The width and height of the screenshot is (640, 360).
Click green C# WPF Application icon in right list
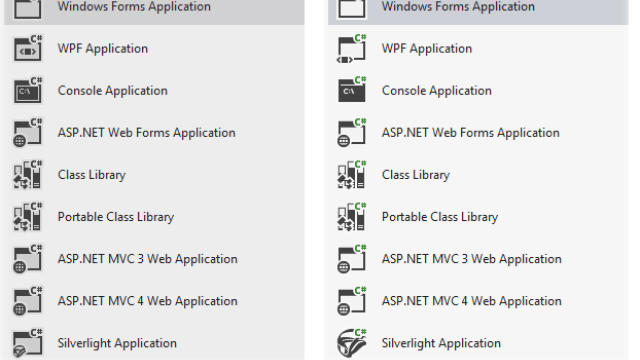pos(351,48)
